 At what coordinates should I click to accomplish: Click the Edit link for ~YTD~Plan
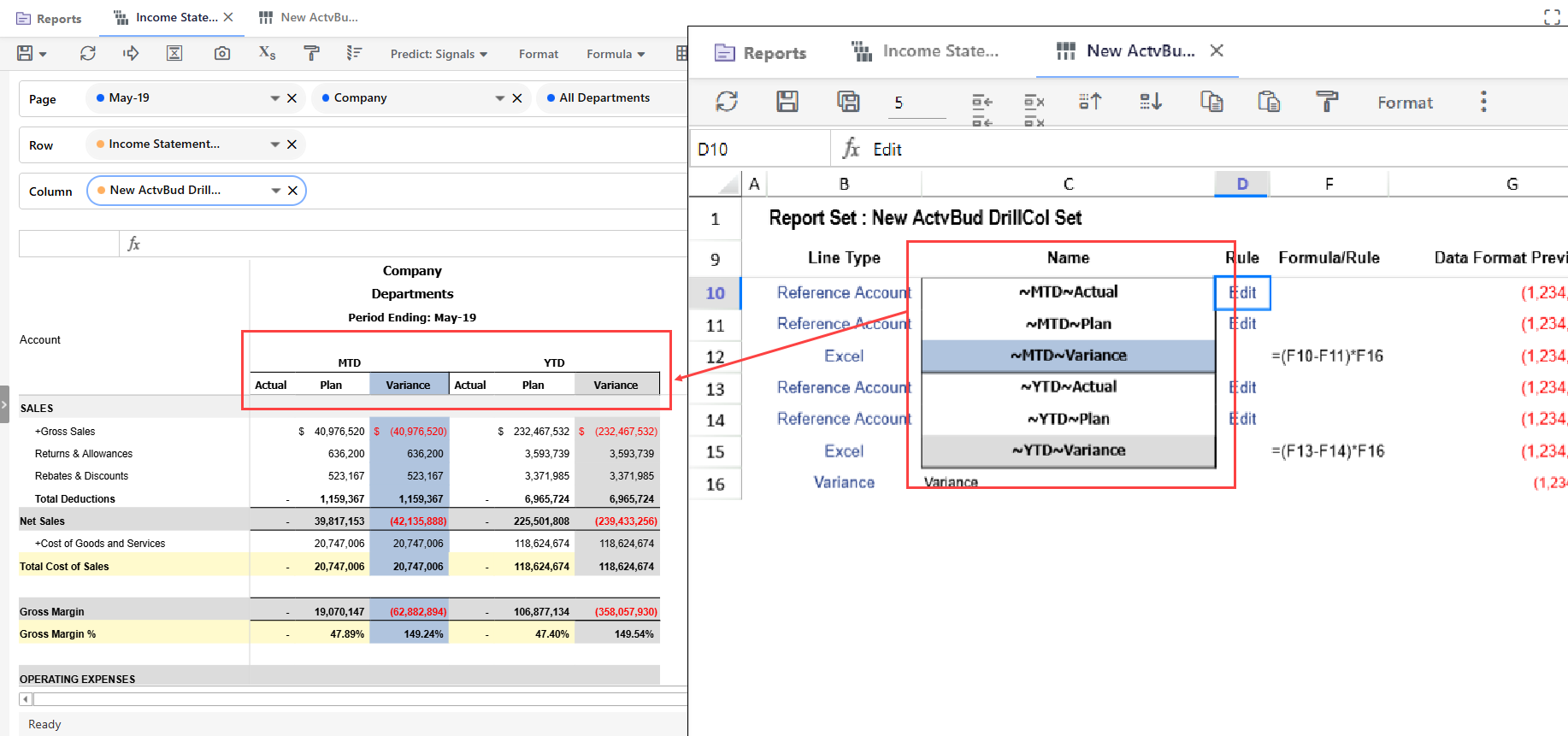pos(1242,419)
